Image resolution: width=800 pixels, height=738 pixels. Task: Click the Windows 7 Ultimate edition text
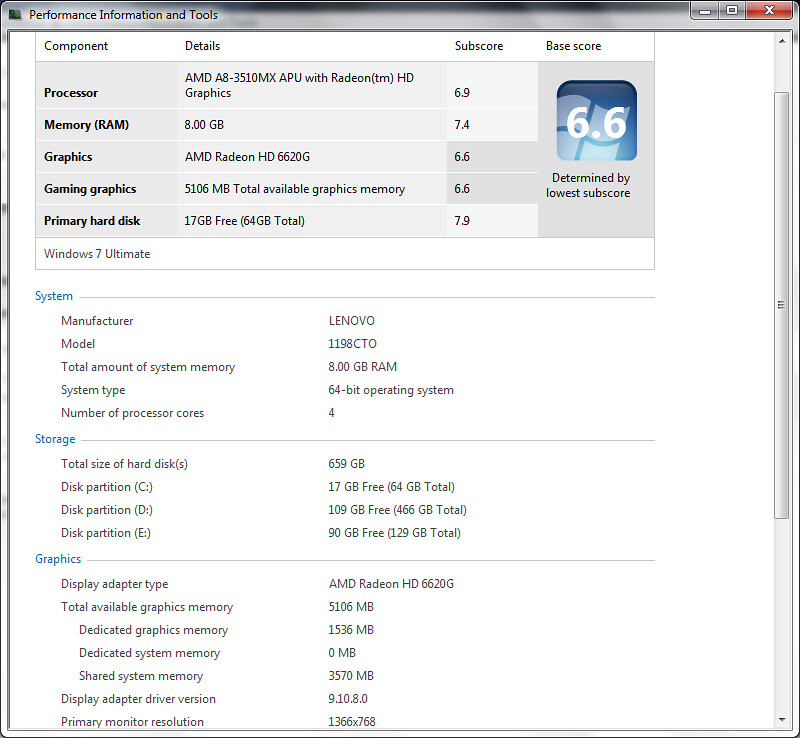pyautogui.click(x=97, y=254)
